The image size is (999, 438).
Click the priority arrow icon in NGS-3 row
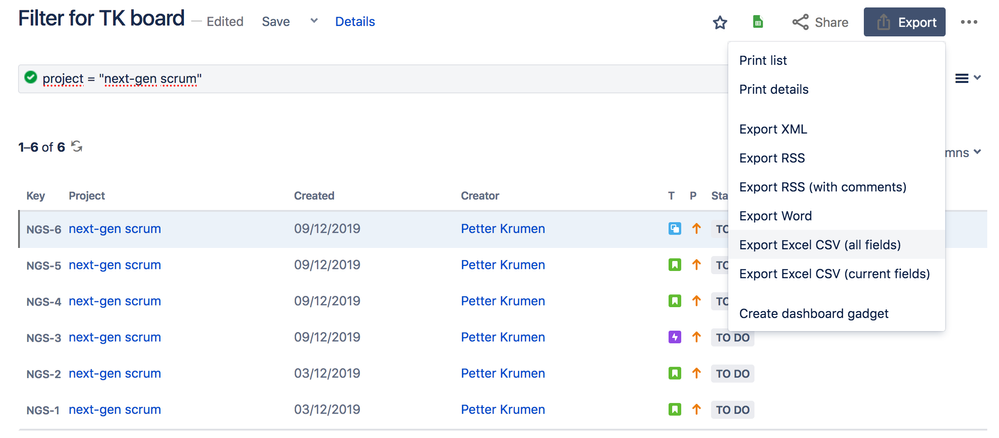pyautogui.click(x=696, y=337)
